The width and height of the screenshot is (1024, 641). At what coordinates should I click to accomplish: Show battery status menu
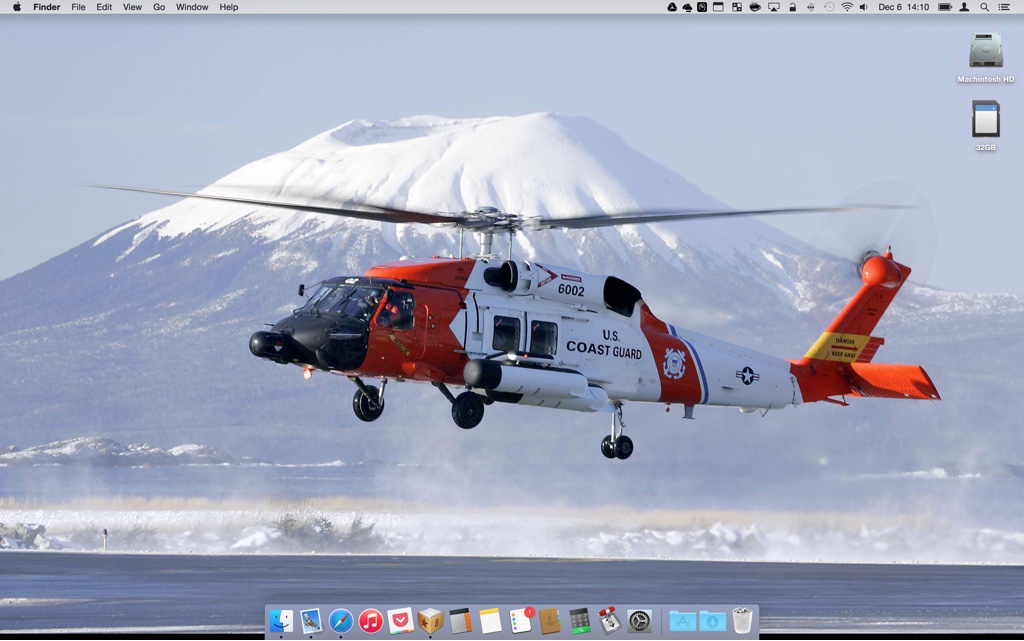[945, 7]
